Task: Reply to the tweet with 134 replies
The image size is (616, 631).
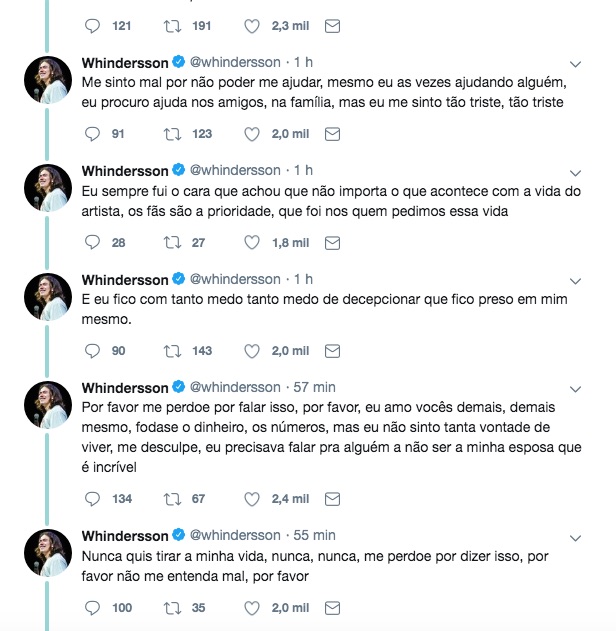Action: (x=93, y=499)
